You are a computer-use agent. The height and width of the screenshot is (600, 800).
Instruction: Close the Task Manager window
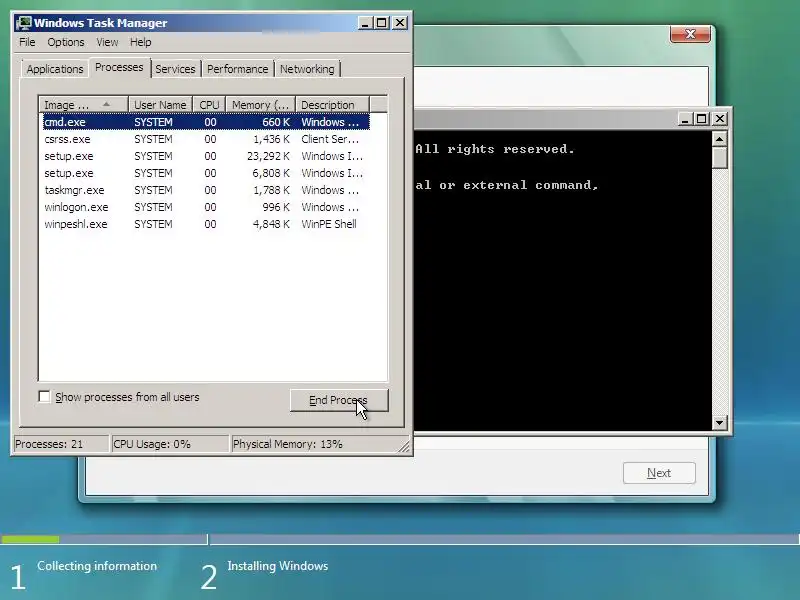400,23
